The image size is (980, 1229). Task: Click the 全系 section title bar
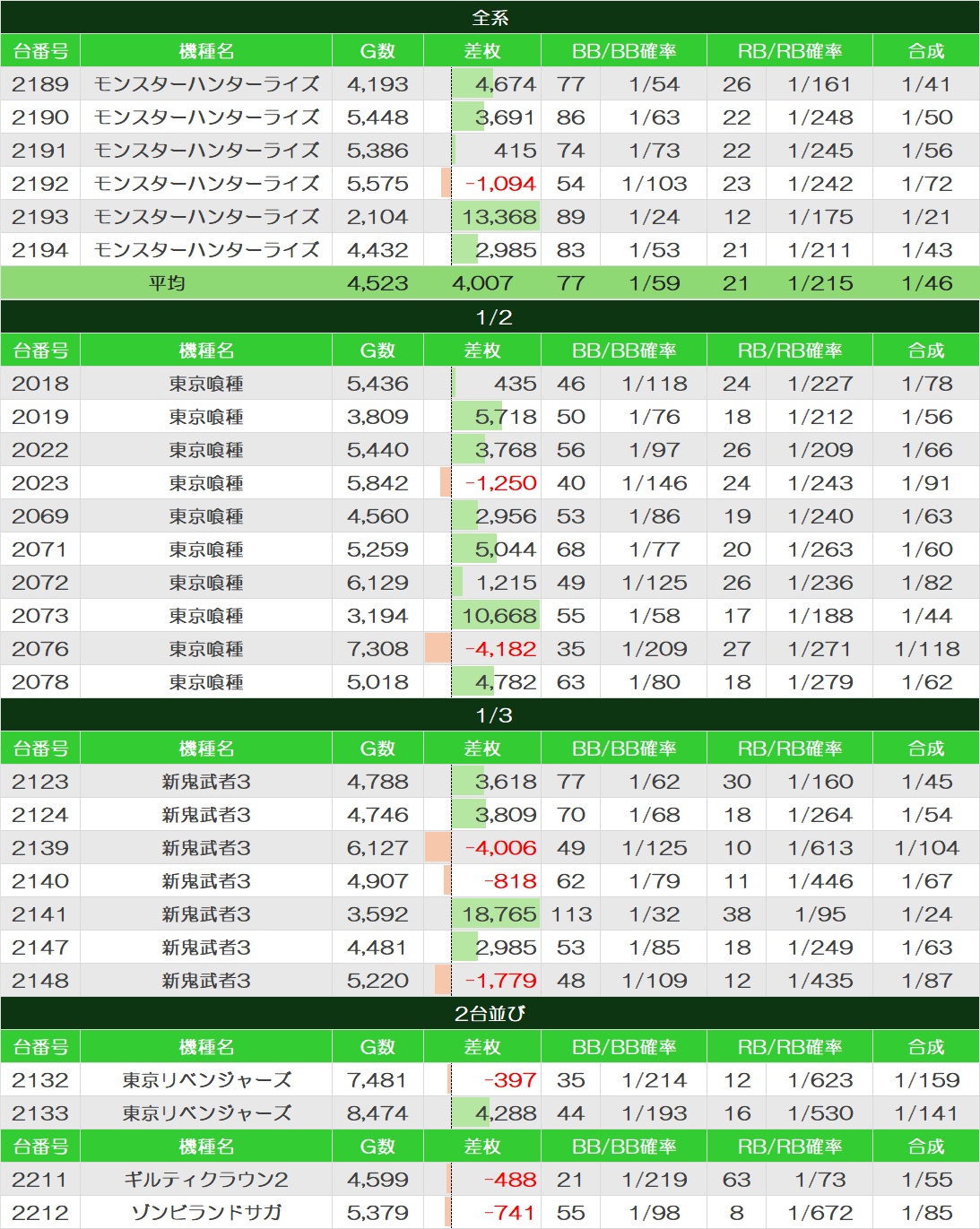pos(490,17)
